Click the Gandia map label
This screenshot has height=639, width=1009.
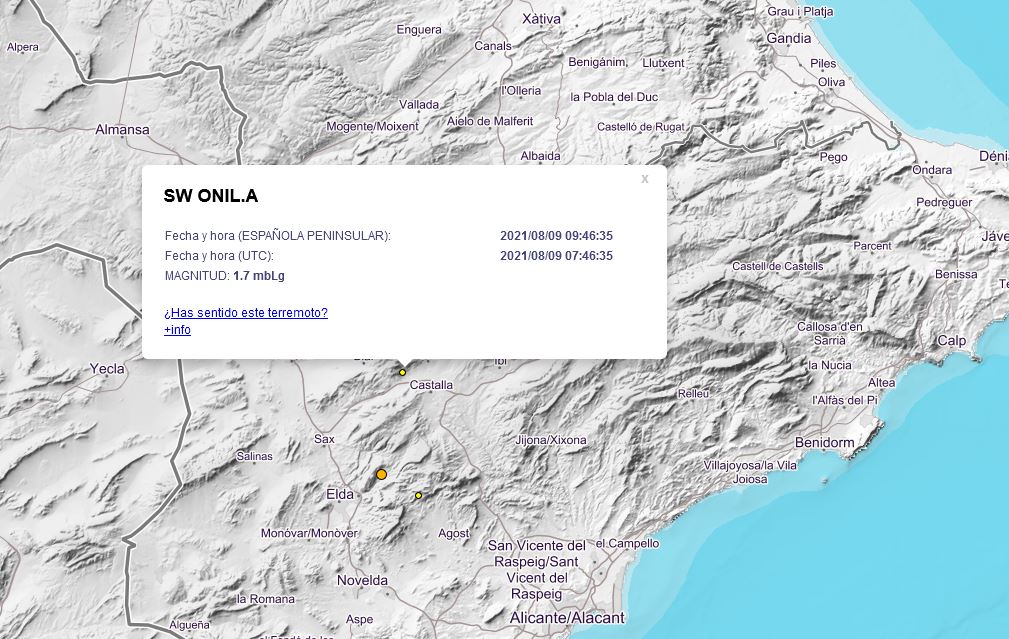click(x=788, y=38)
